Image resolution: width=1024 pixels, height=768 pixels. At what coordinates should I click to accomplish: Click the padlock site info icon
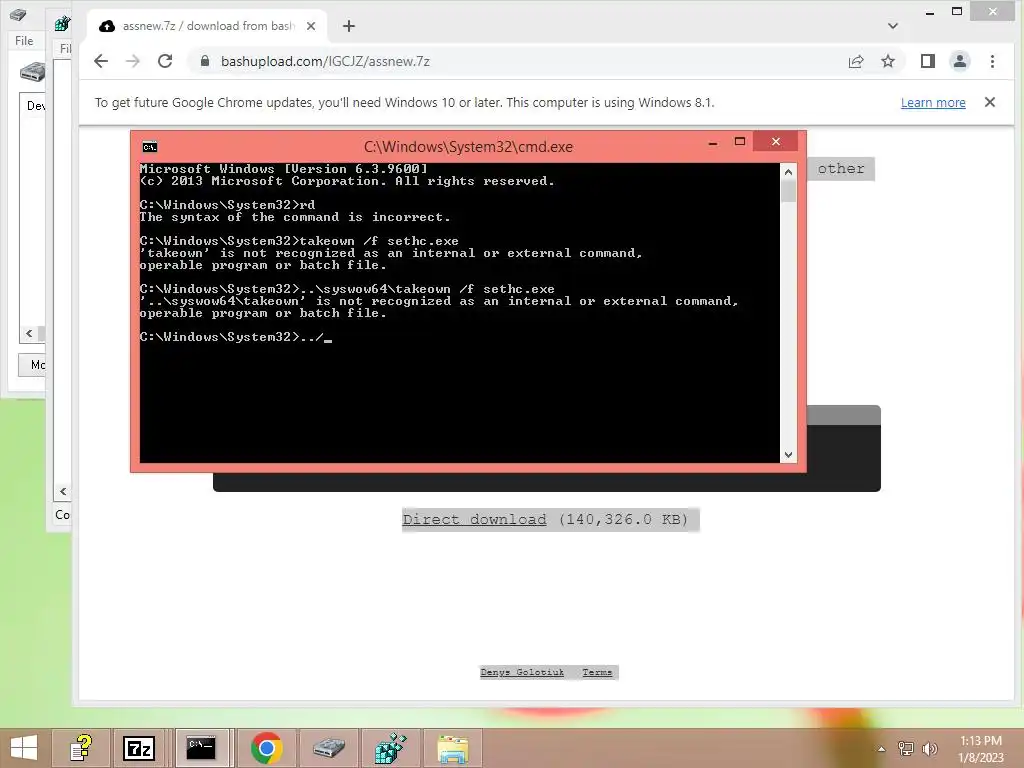pos(204,61)
